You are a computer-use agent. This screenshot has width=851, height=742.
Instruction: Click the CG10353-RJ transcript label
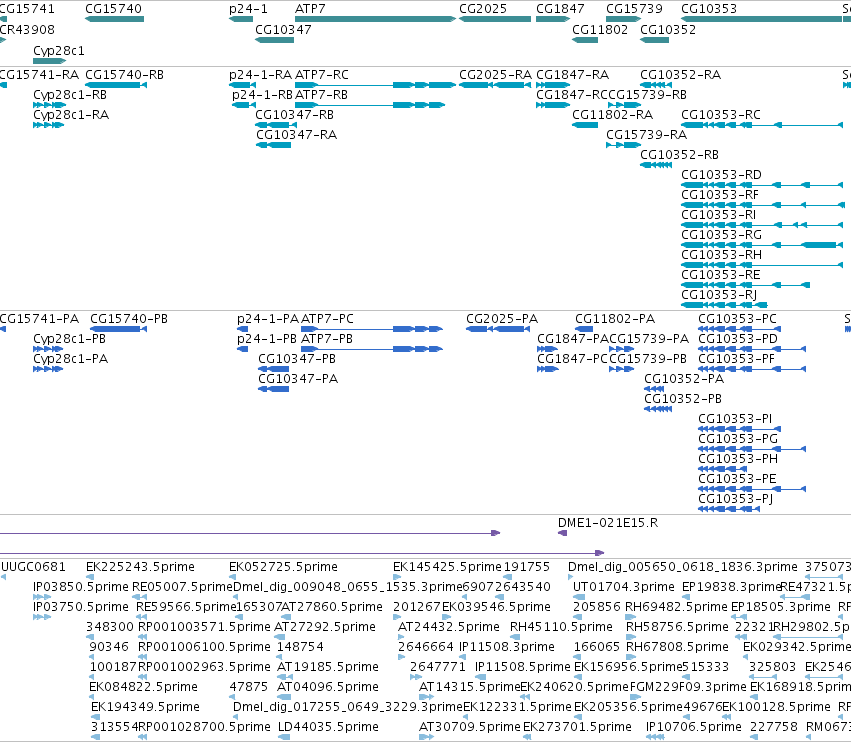click(719, 294)
